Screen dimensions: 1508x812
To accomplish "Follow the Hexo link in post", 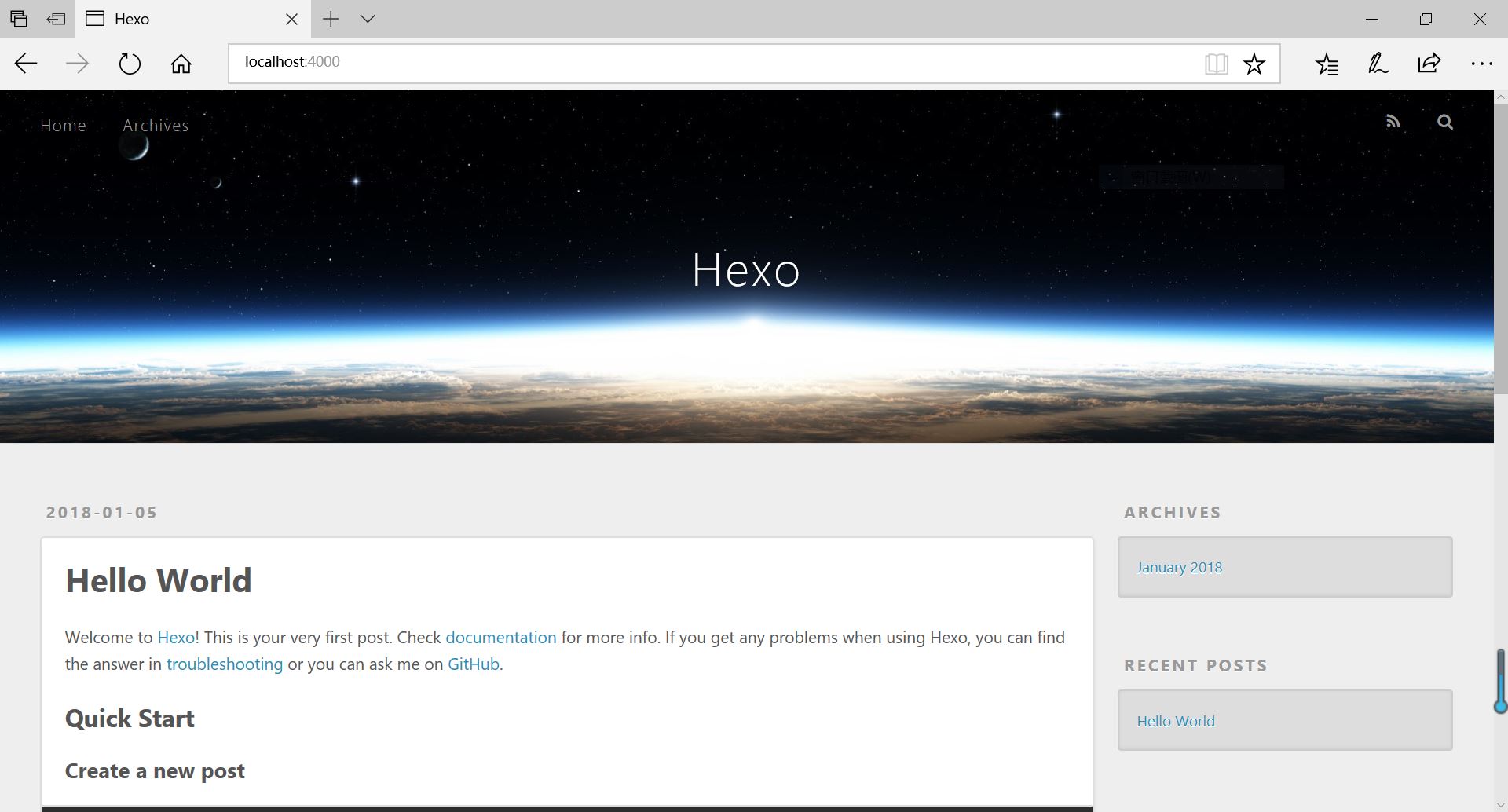I will [x=176, y=638].
